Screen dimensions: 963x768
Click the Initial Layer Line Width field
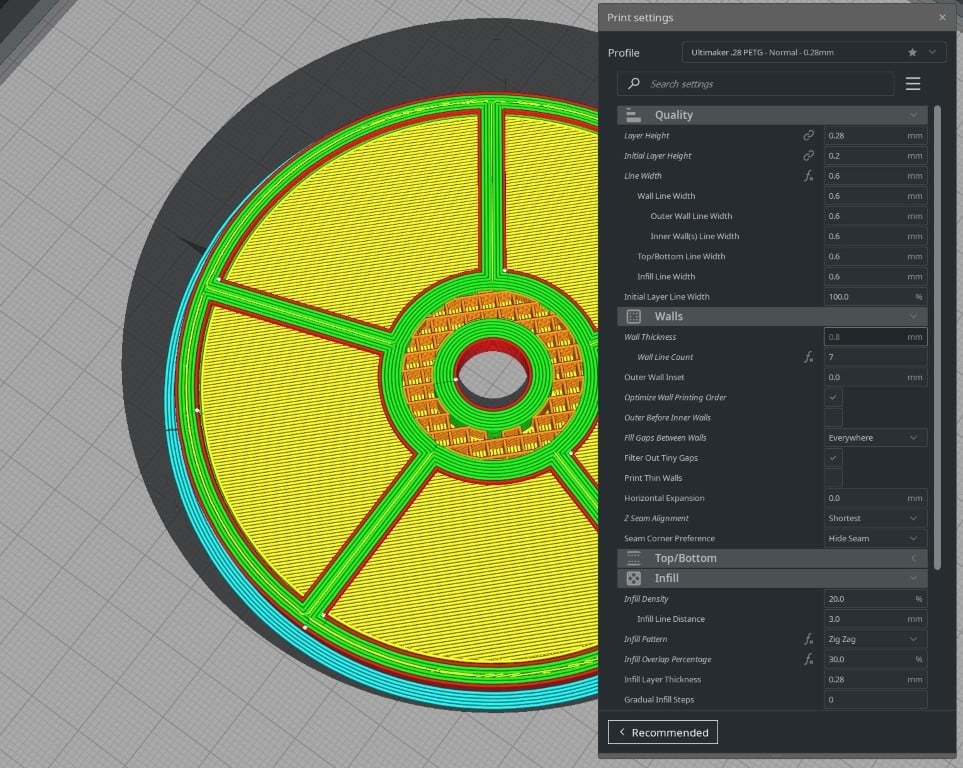(x=875, y=297)
